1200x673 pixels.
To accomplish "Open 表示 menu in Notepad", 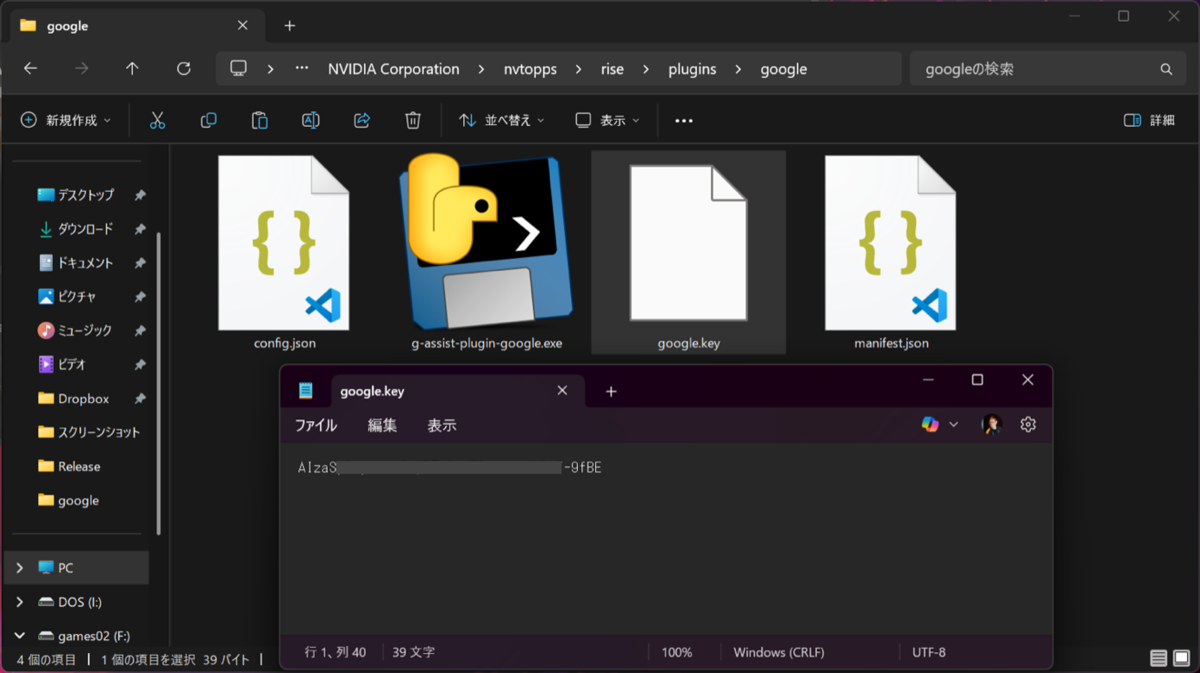I will pyautogui.click(x=442, y=425).
